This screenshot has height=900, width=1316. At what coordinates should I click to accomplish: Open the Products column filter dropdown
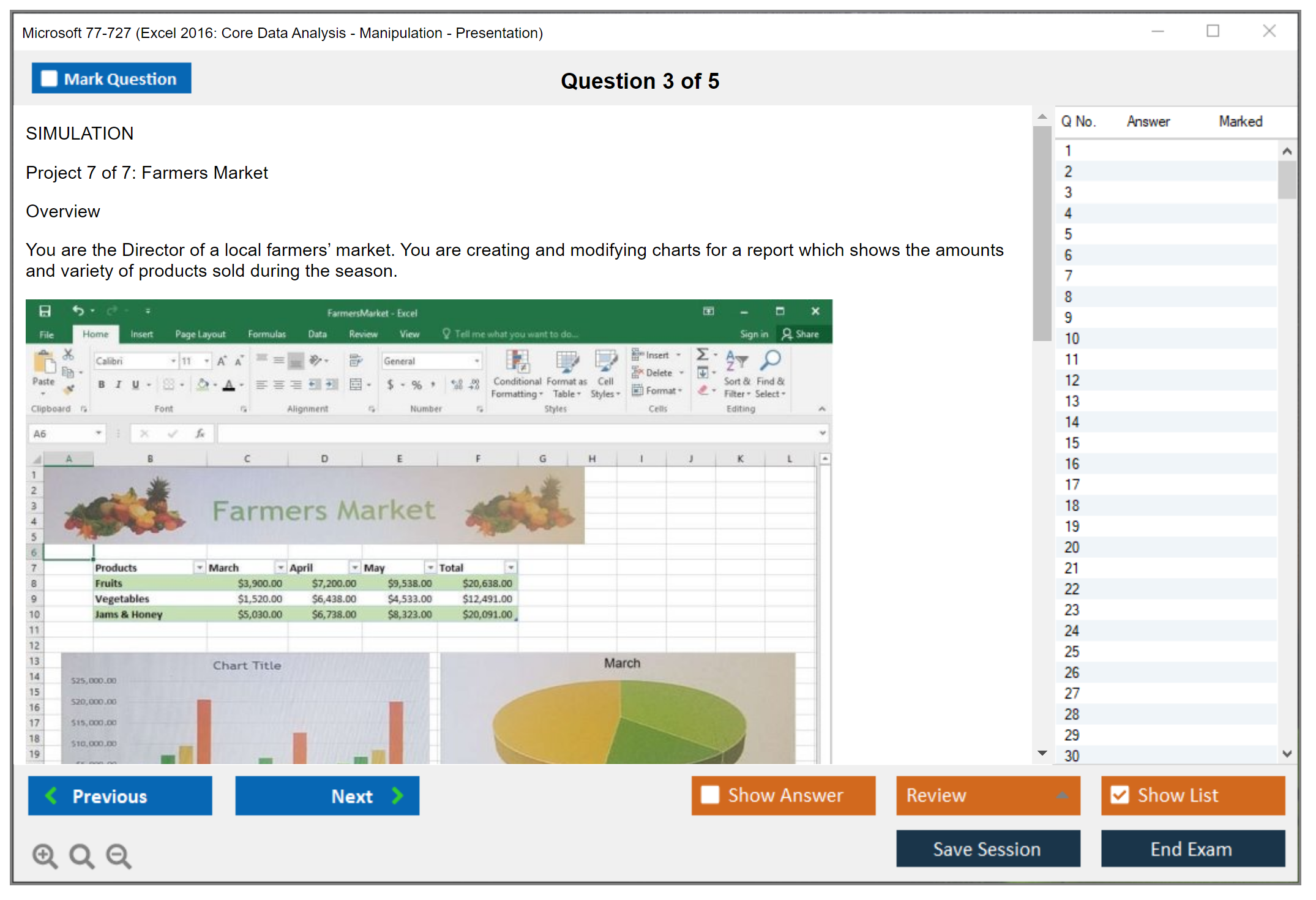tap(200, 568)
